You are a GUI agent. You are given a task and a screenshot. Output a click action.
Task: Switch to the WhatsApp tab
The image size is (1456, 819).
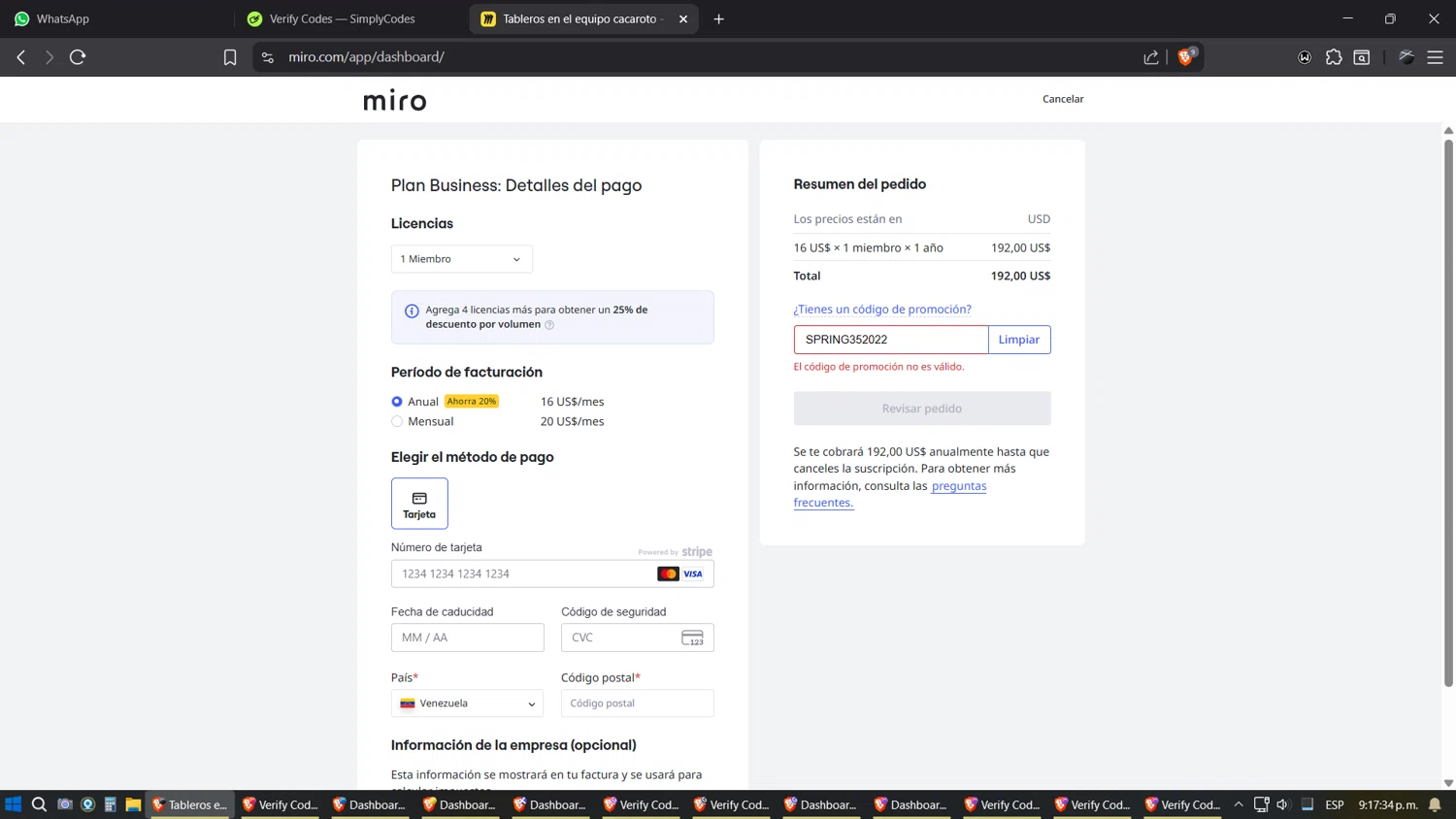point(116,18)
